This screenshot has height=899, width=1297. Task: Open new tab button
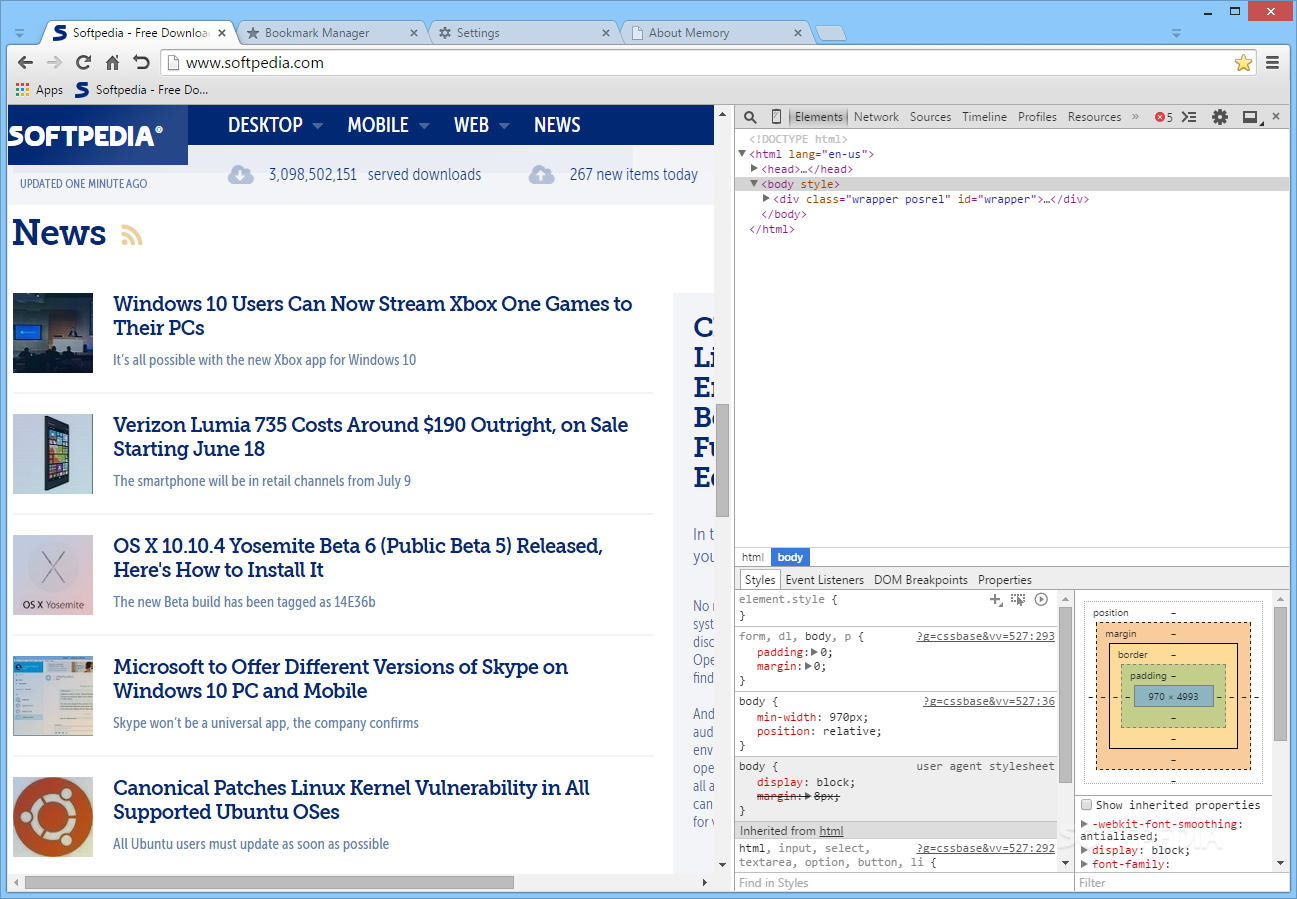tap(829, 33)
